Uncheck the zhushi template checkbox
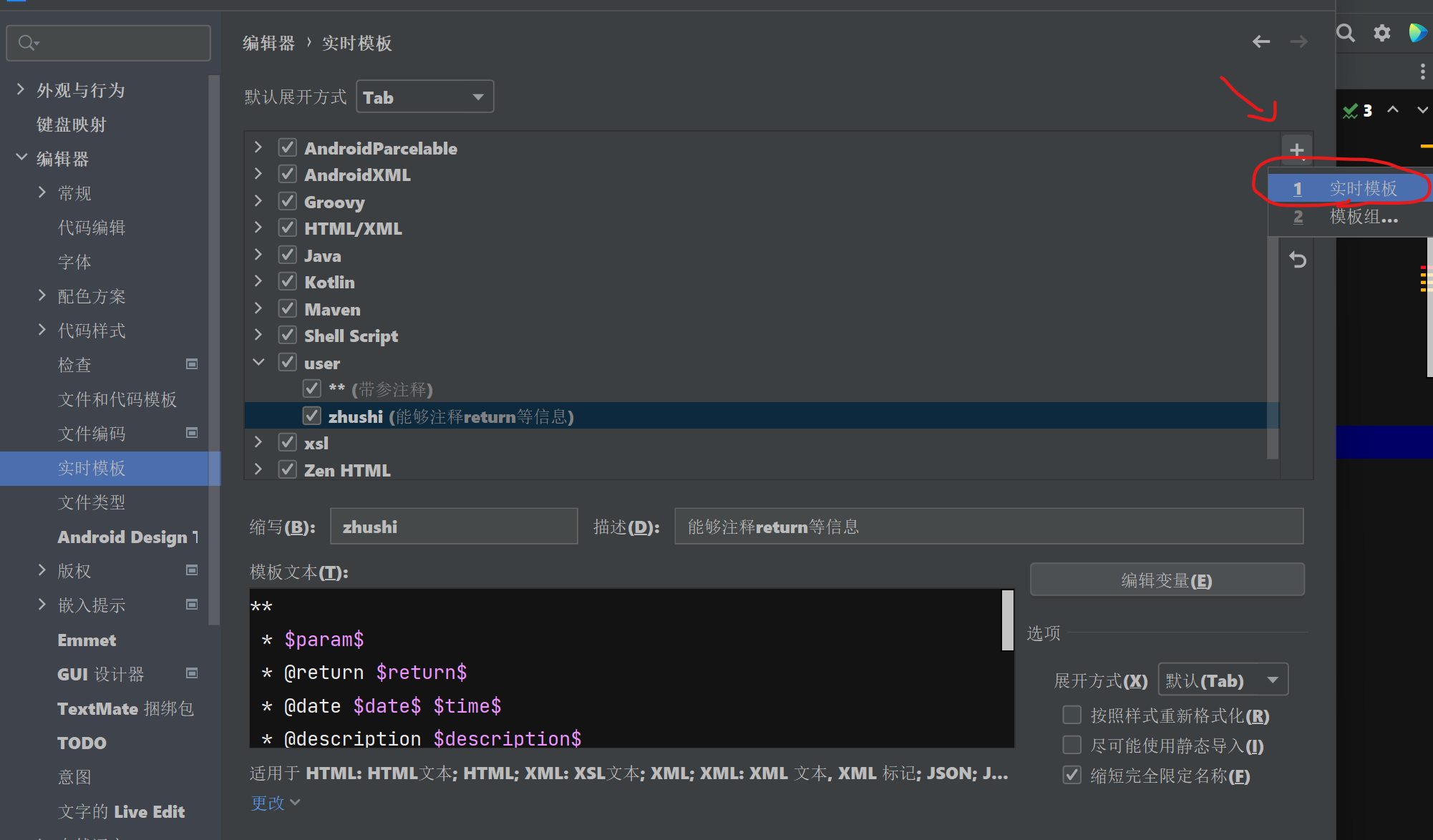This screenshot has height=840, width=1433. point(312,416)
